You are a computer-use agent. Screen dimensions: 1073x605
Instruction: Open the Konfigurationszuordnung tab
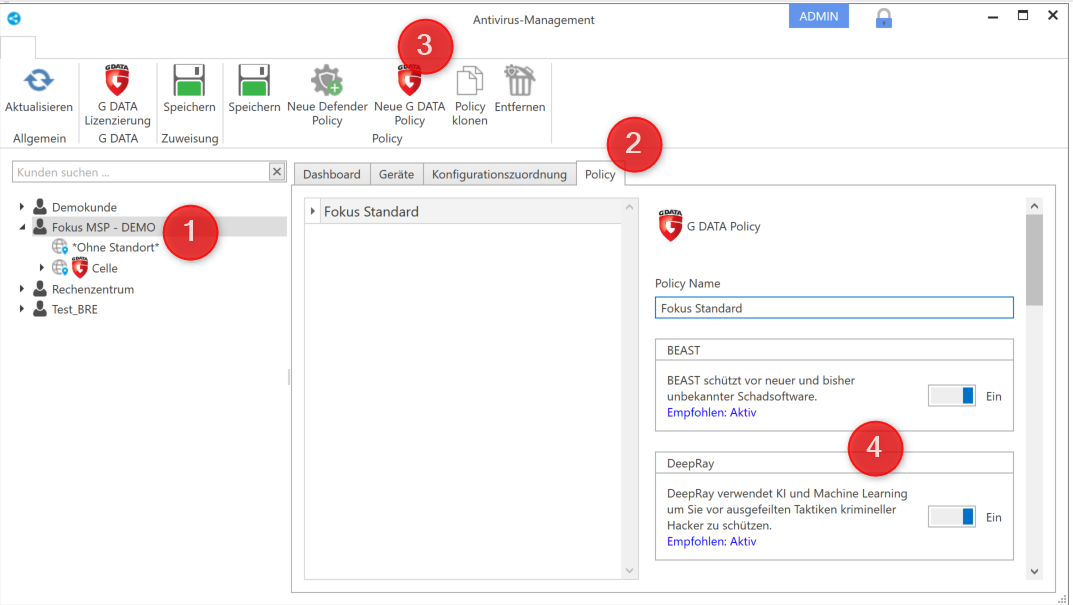click(499, 174)
